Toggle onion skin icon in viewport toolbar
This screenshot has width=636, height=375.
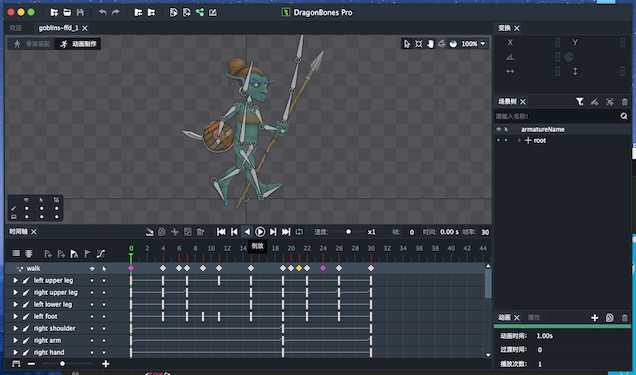click(453, 44)
